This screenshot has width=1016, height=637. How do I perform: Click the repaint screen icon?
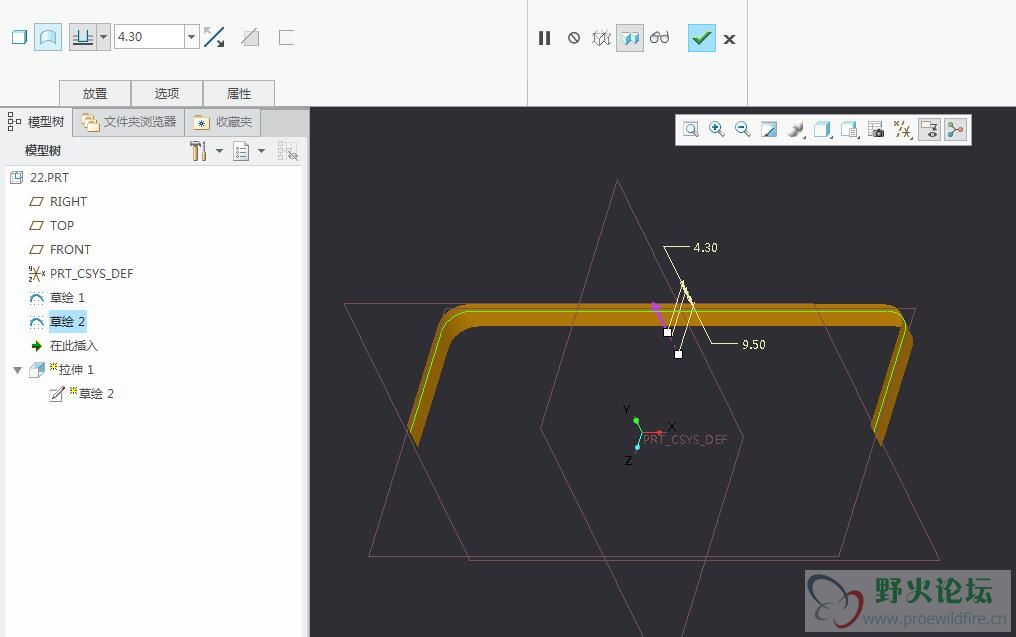point(769,130)
